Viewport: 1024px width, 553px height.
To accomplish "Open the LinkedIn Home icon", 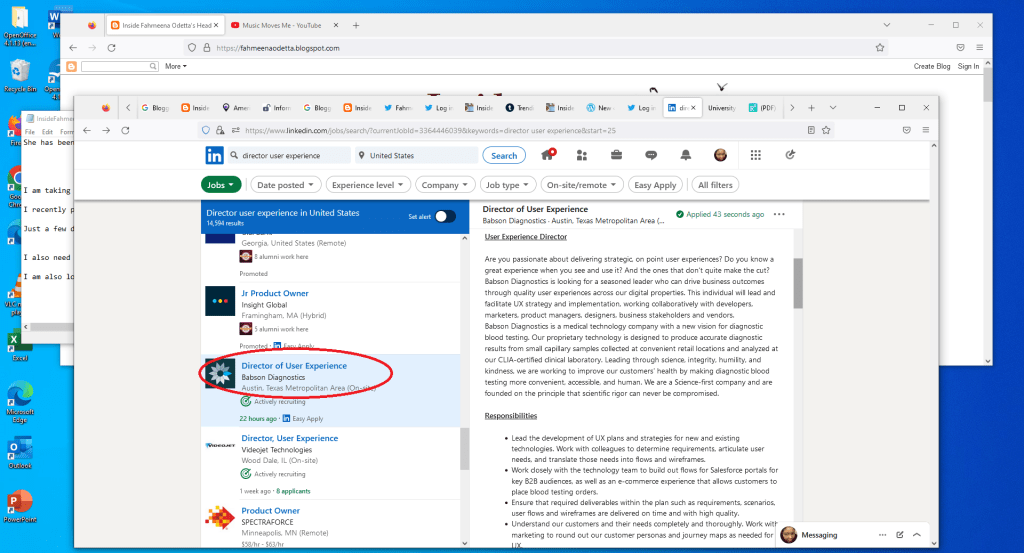I will tap(547, 155).
